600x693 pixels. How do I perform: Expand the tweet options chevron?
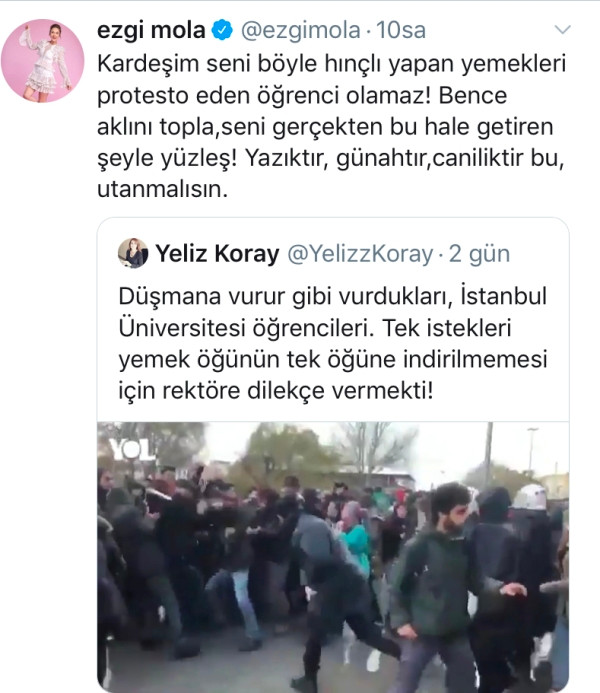[562, 30]
